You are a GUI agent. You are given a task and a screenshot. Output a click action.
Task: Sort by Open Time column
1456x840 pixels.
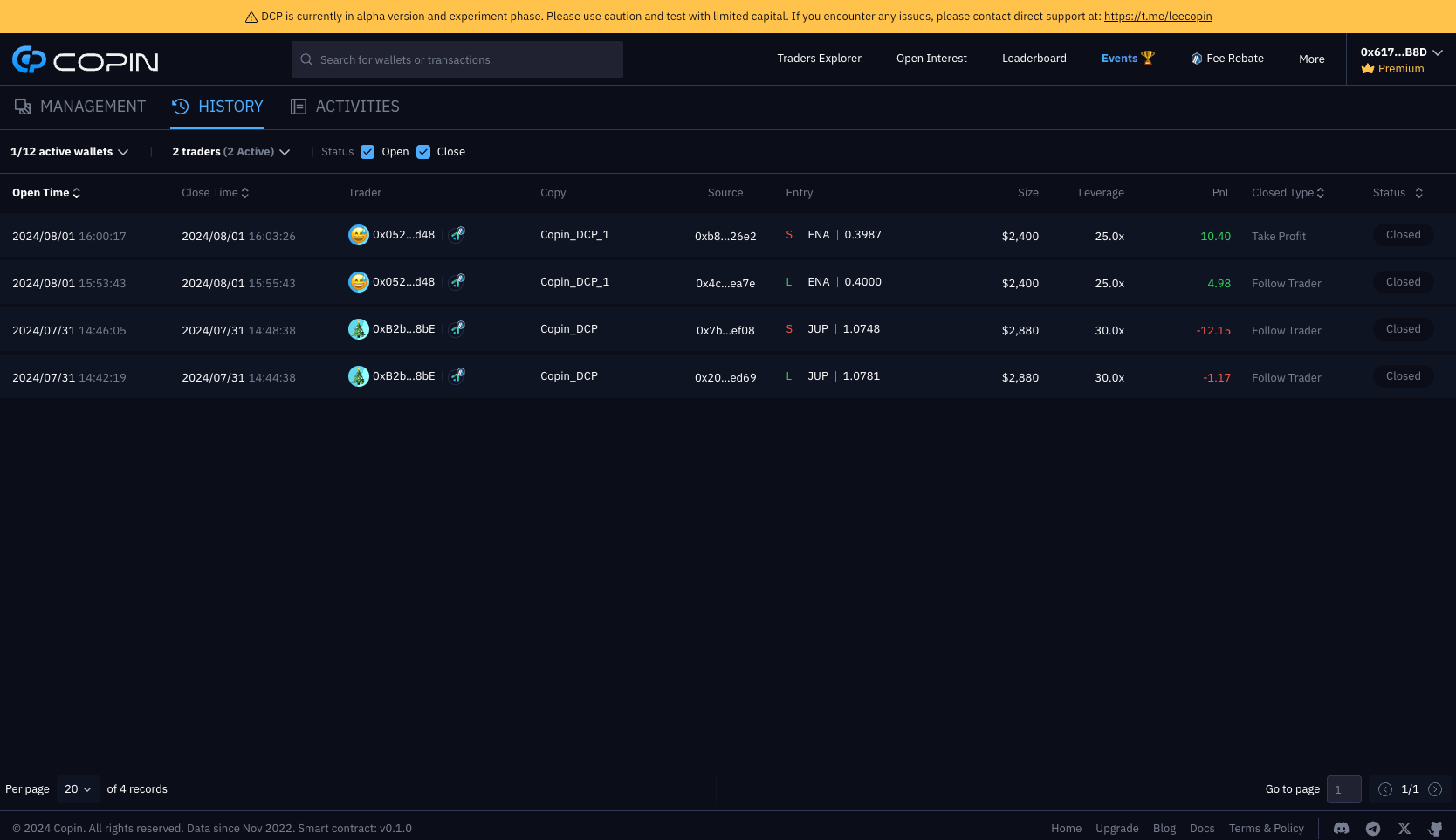pyautogui.click(x=46, y=193)
